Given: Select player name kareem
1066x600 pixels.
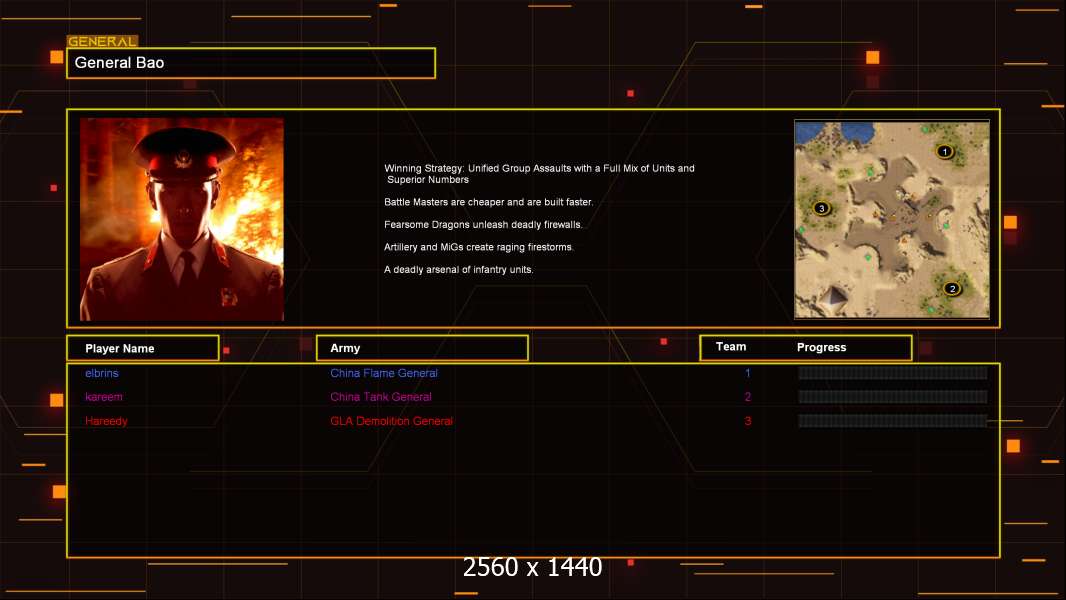Looking at the screenshot, I should 104,397.
